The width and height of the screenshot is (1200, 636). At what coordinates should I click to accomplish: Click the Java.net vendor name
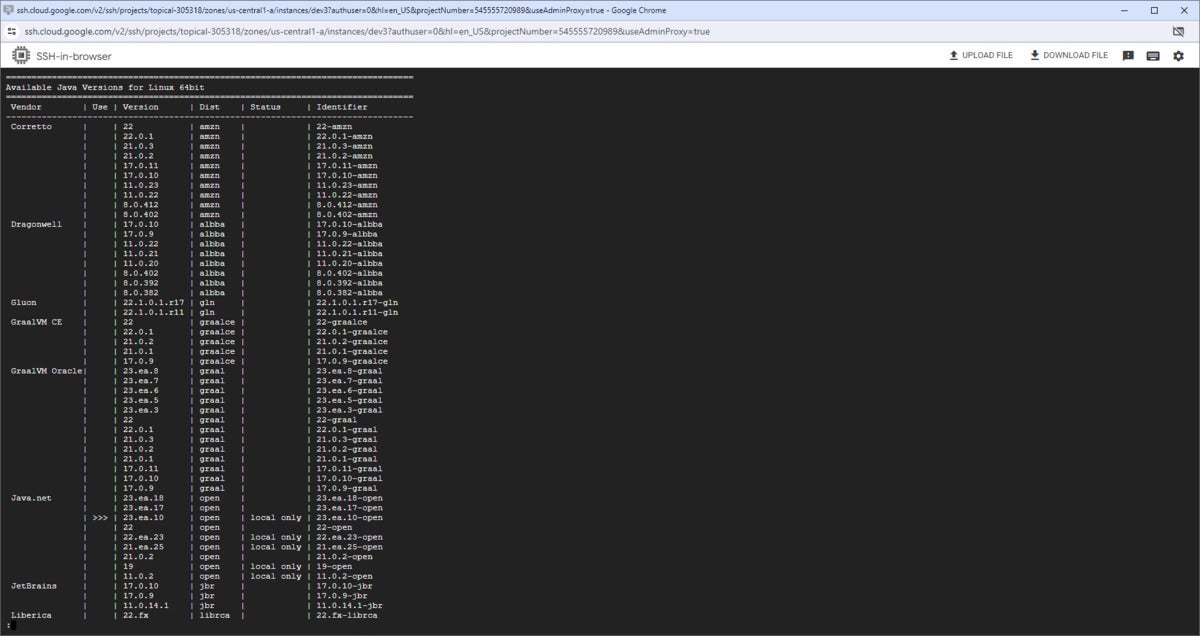[x=32, y=498]
